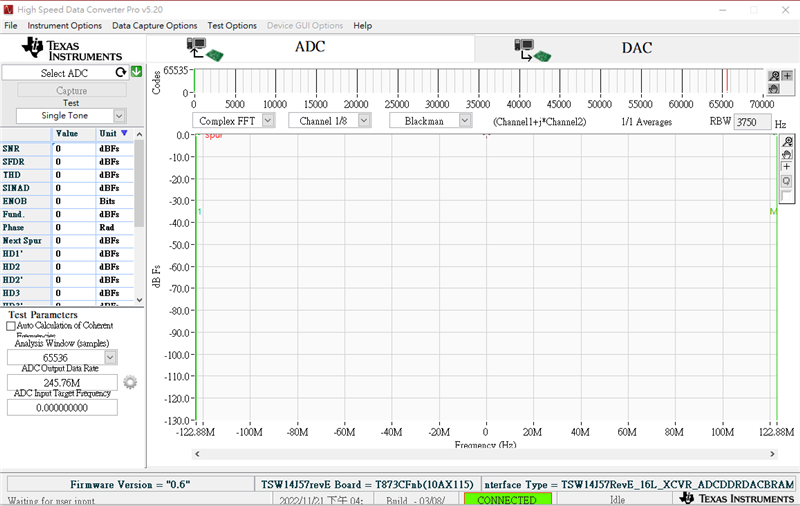Click the results table vertical scrollbar thumb
This screenshot has width=800, height=506.
pyautogui.click(x=139, y=183)
